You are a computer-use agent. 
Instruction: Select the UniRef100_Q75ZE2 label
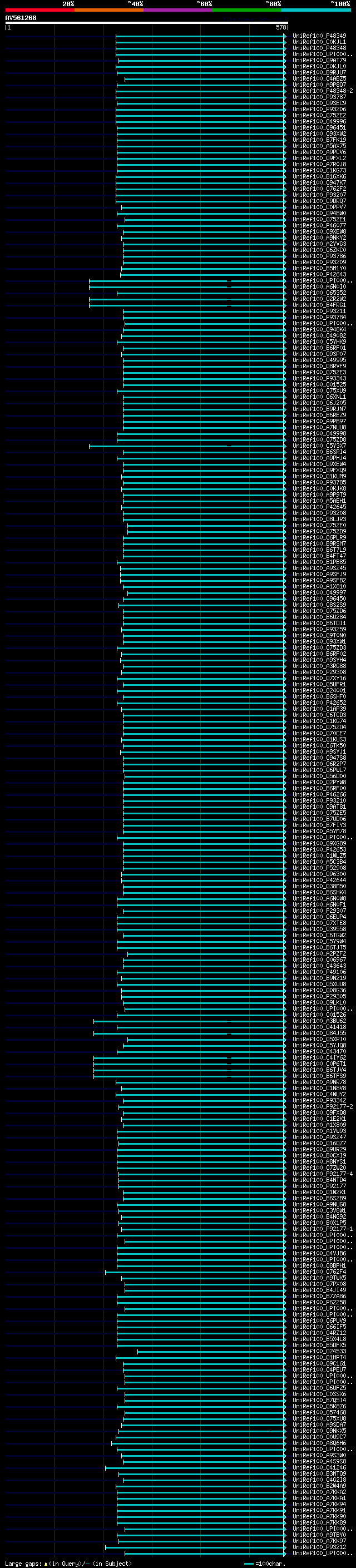click(319, 115)
